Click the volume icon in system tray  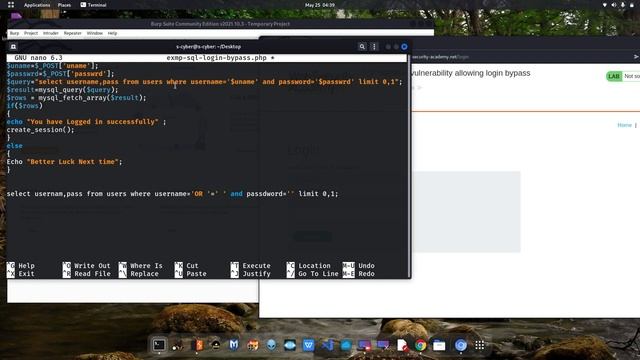(x=613, y=5)
